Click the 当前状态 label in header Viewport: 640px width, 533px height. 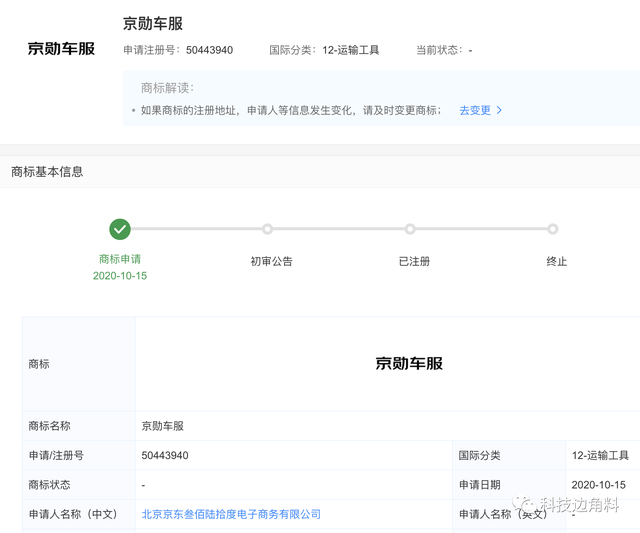(x=440, y=50)
